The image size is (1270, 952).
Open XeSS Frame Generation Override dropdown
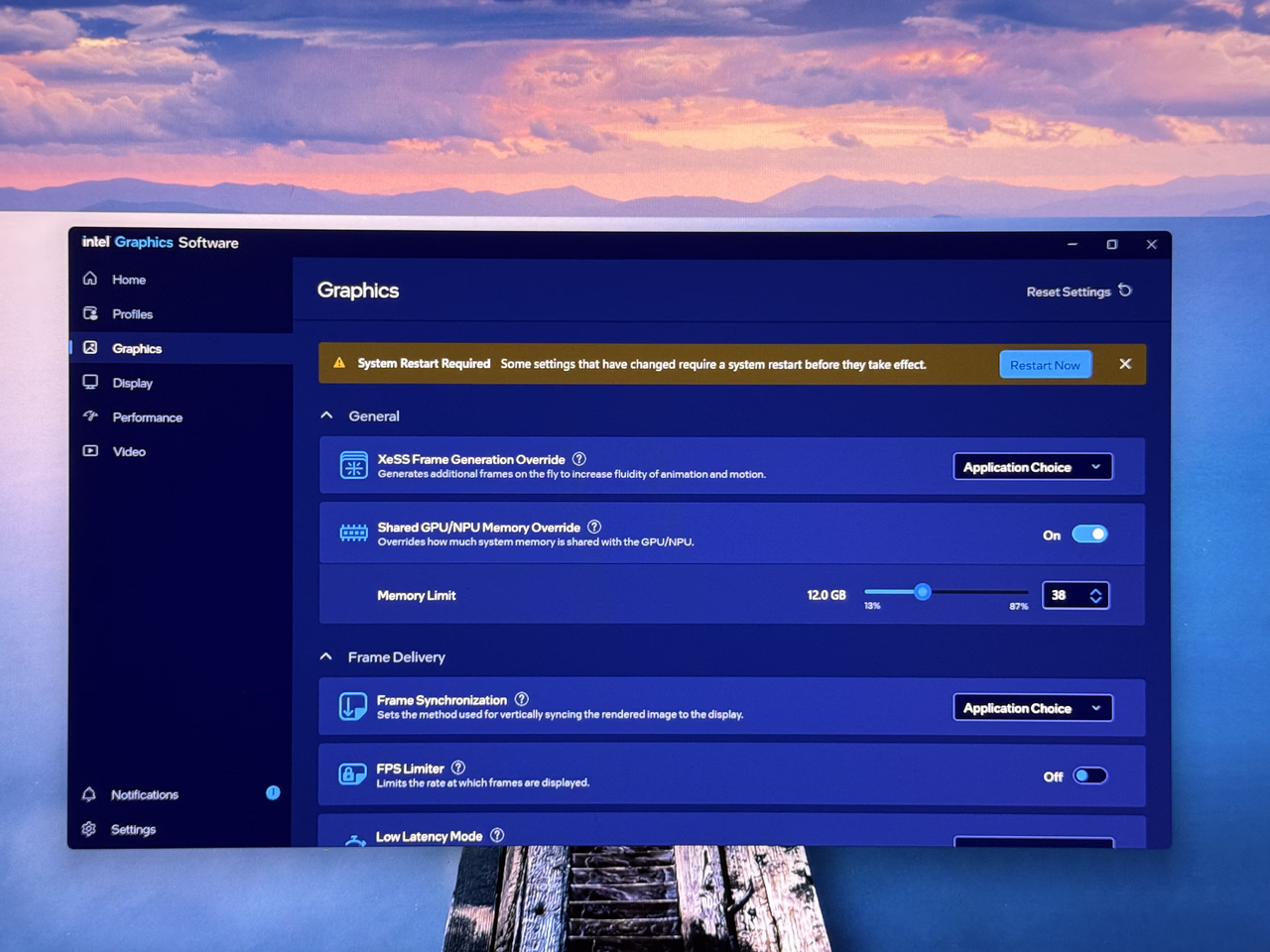pos(1033,467)
